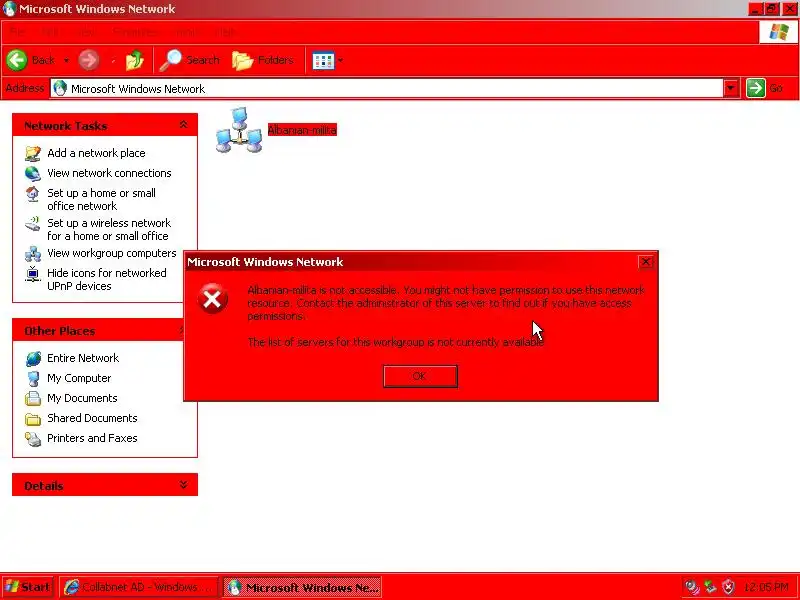The image size is (800, 600).
Task: Go up one folder level icon
Action: coord(135,60)
